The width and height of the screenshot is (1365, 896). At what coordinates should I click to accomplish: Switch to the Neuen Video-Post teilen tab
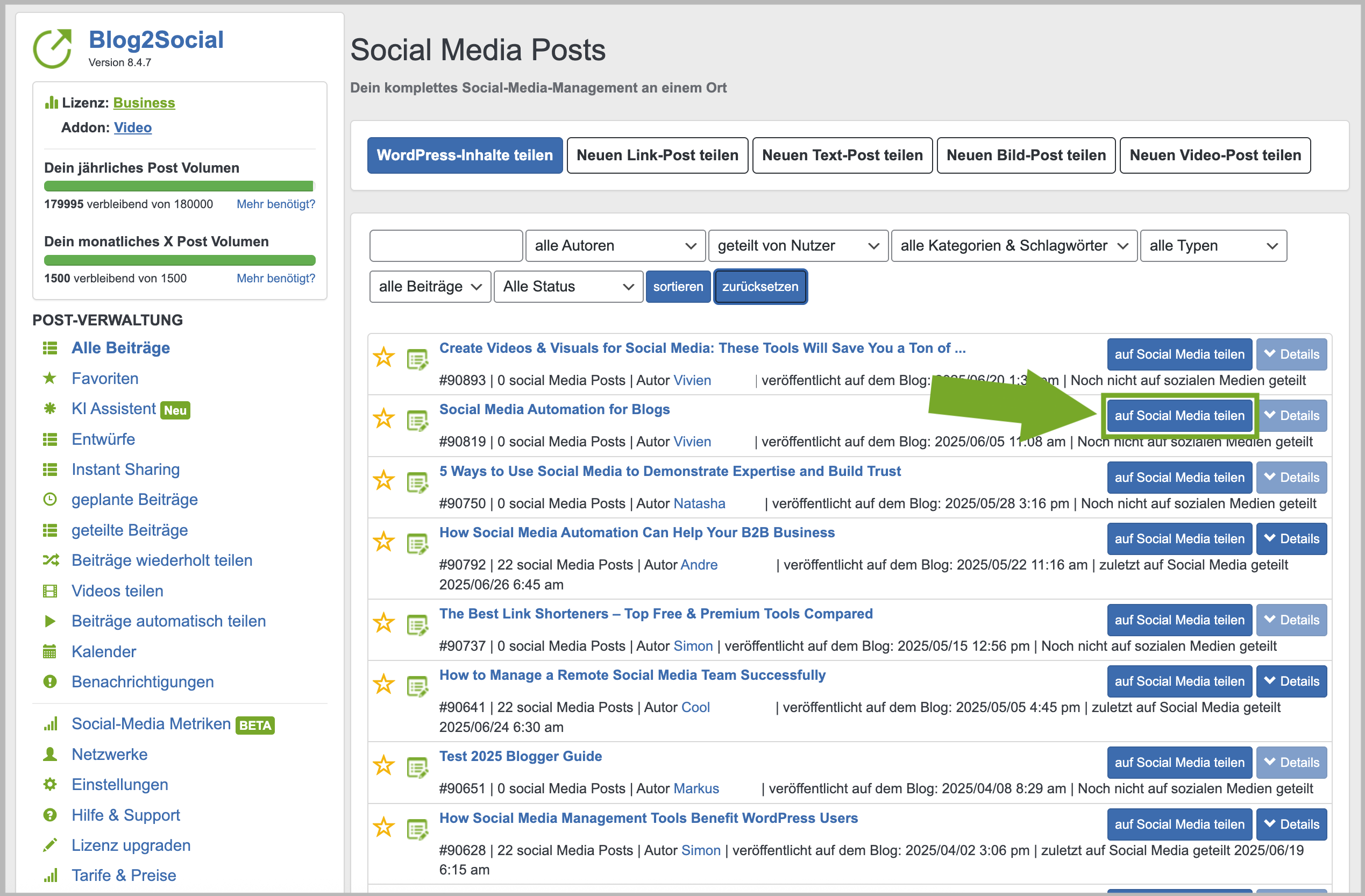[x=1214, y=155]
